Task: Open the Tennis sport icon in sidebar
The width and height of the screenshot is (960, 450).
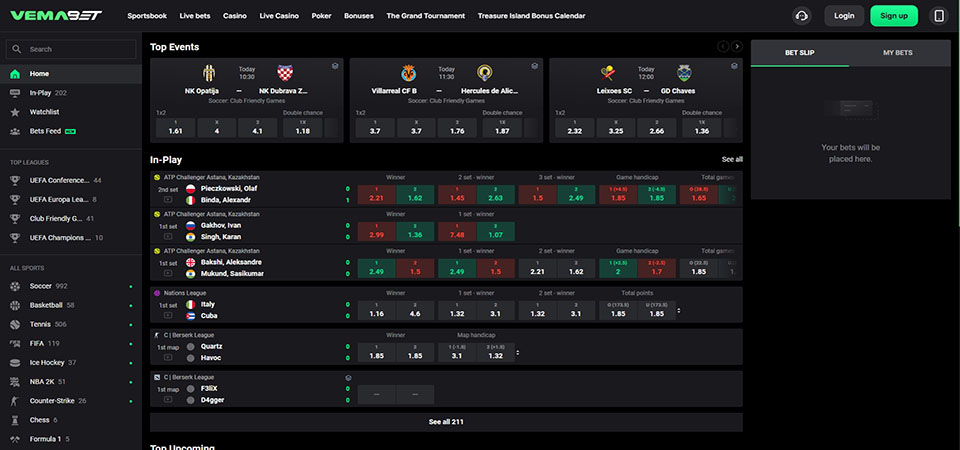Action: point(16,324)
